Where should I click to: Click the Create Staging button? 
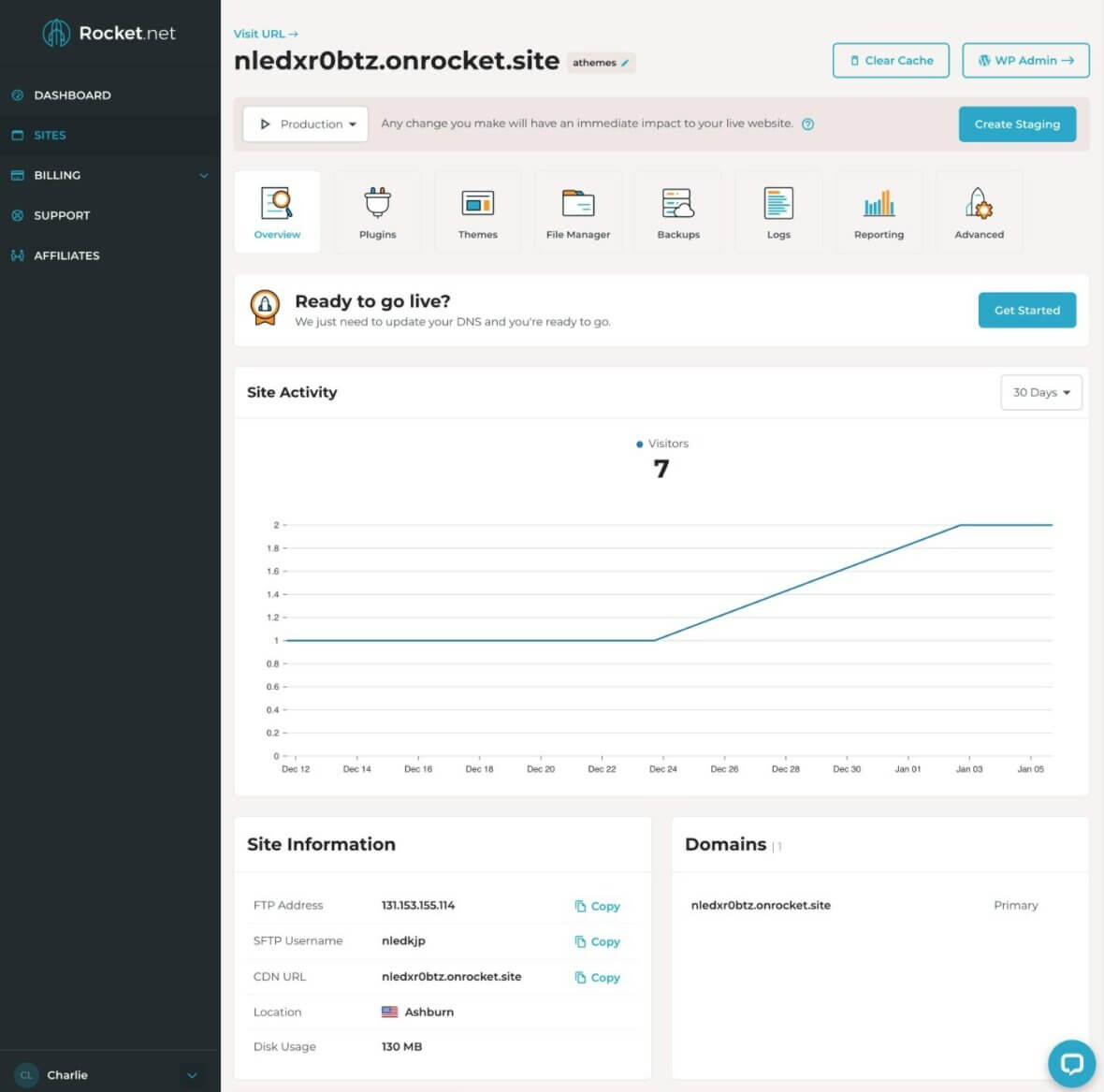click(x=1017, y=124)
